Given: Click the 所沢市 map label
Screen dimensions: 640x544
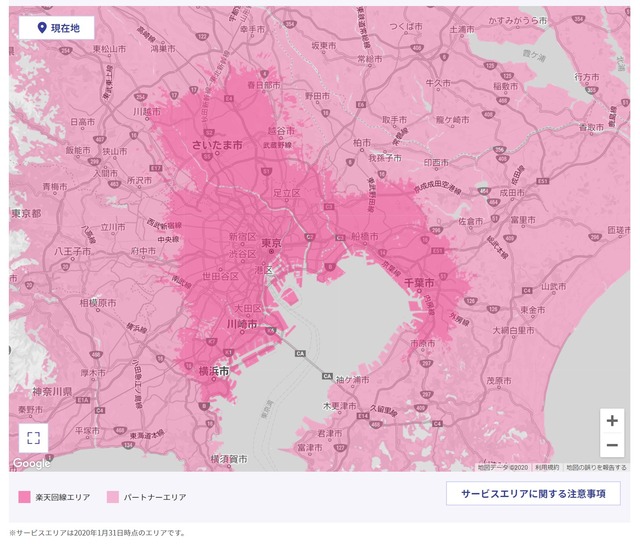Looking at the screenshot, I should coord(140,180).
